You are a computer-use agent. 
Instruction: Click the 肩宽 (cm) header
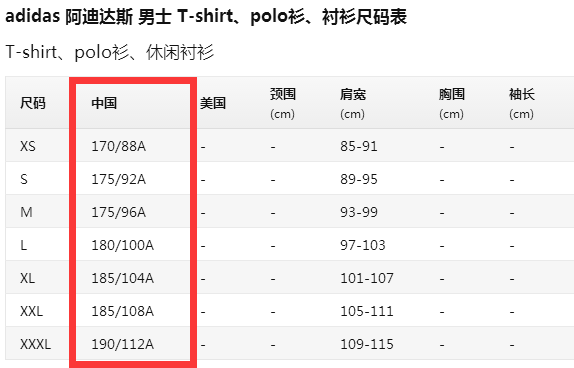pyautogui.click(x=353, y=104)
